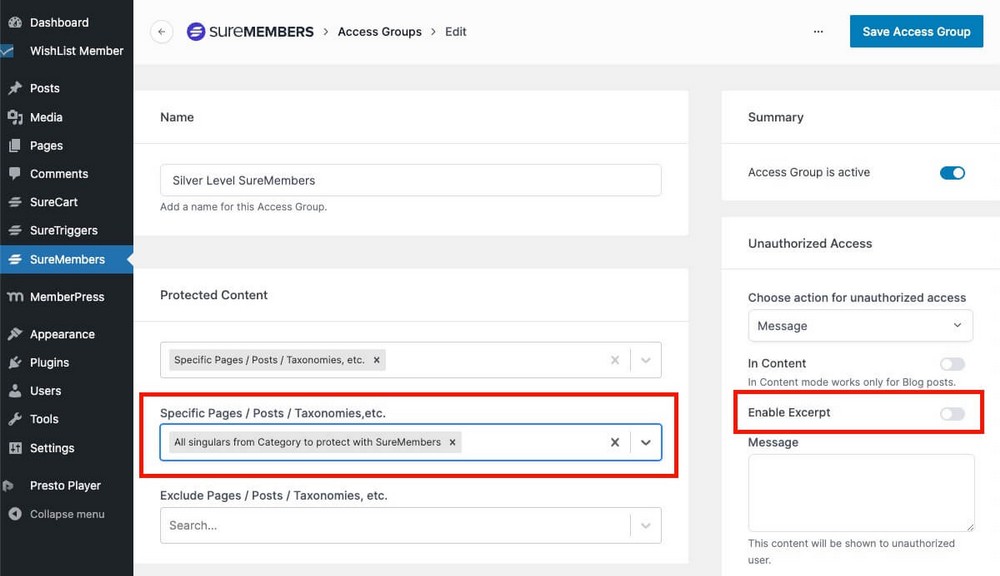Click the 'Summary' panel heading
Screen dimensions: 1000x576
pyautogui.click(x=776, y=117)
